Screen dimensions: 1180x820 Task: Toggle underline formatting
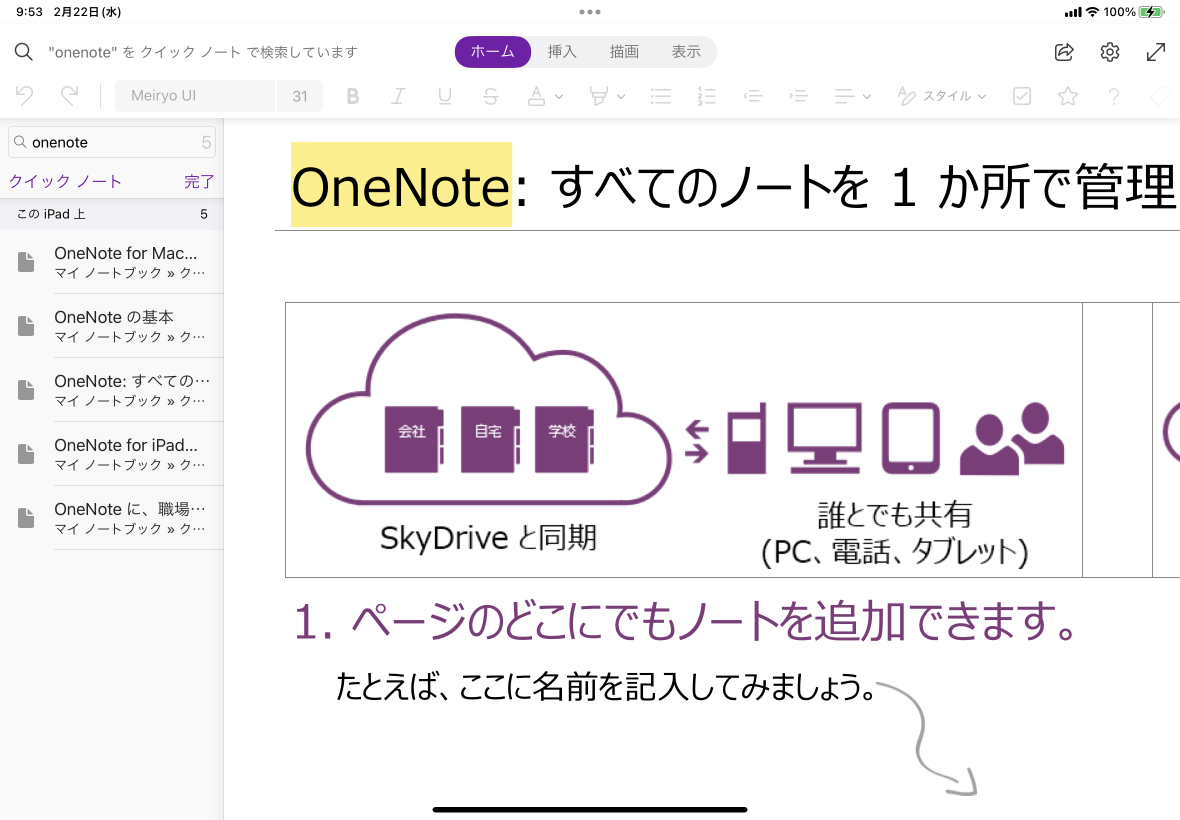click(x=445, y=96)
